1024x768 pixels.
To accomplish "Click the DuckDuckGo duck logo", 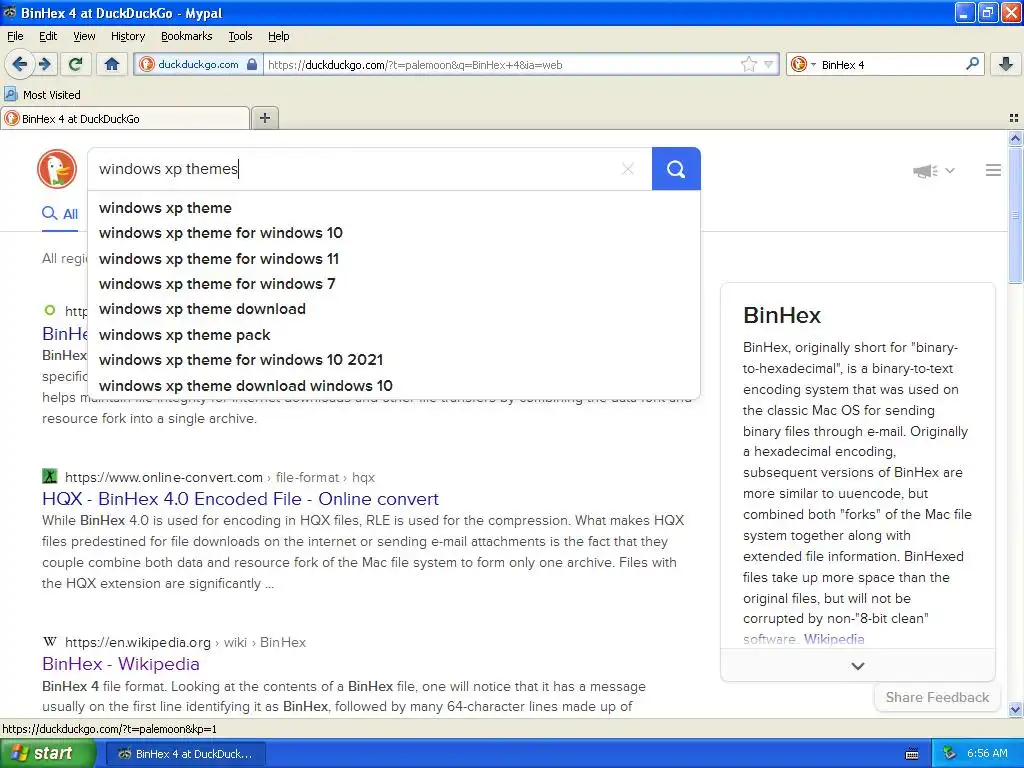I will point(57,169).
